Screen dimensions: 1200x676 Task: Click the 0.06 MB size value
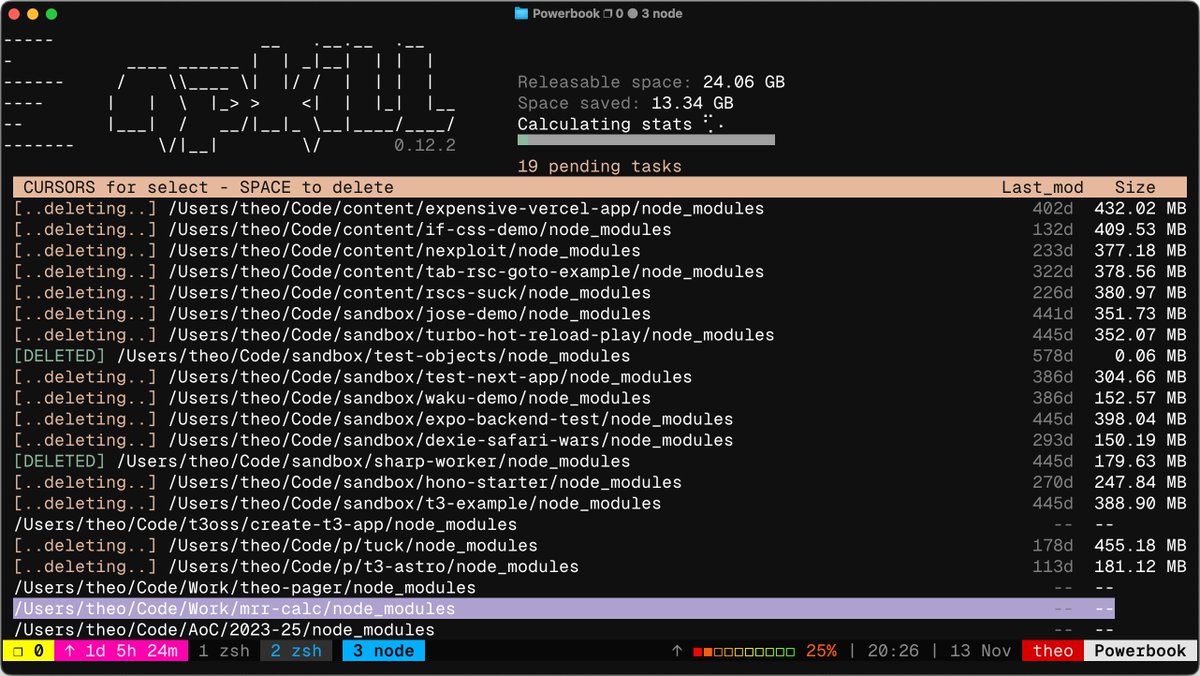1150,356
